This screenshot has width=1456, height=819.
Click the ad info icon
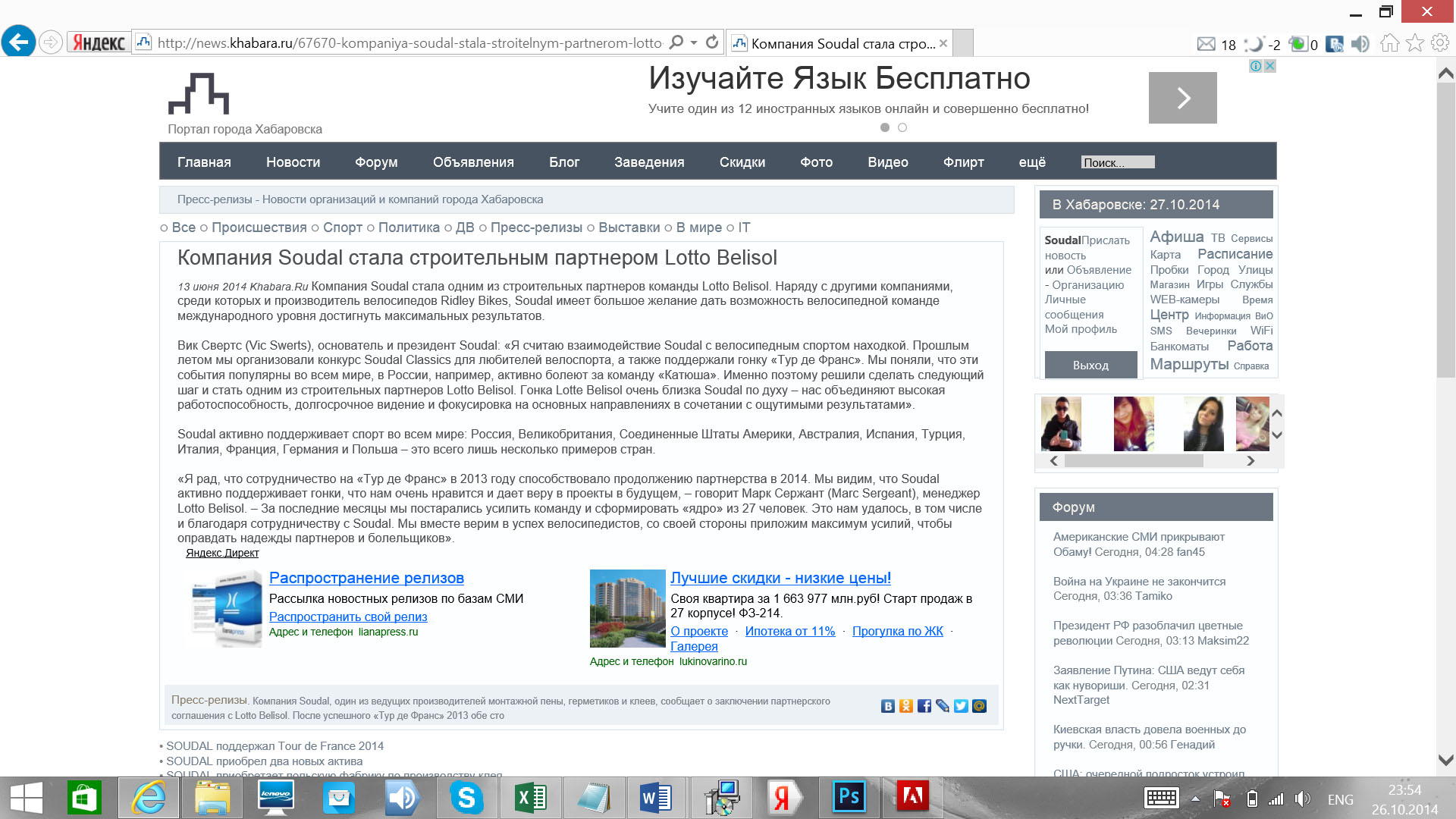pyautogui.click(x=1256, y=66)
